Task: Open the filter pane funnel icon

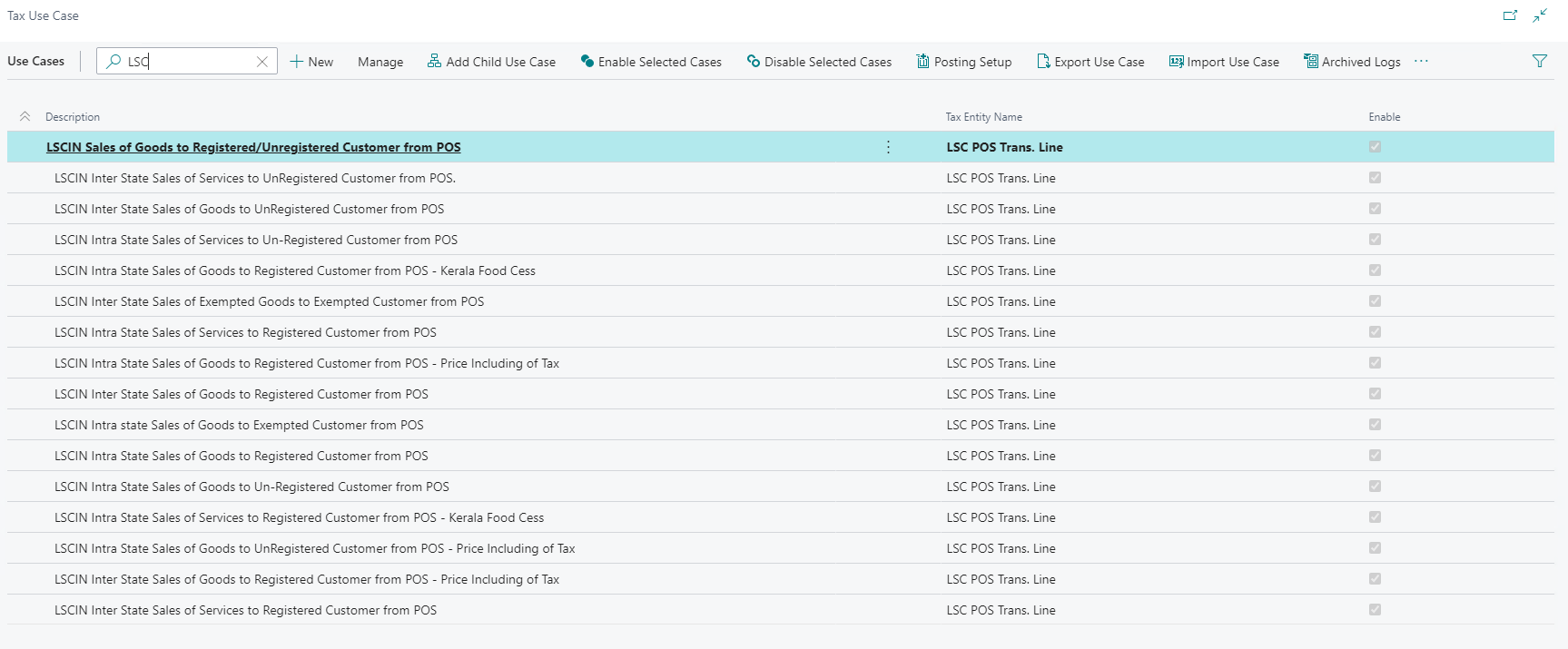Action: click(x=1540, y=61)
